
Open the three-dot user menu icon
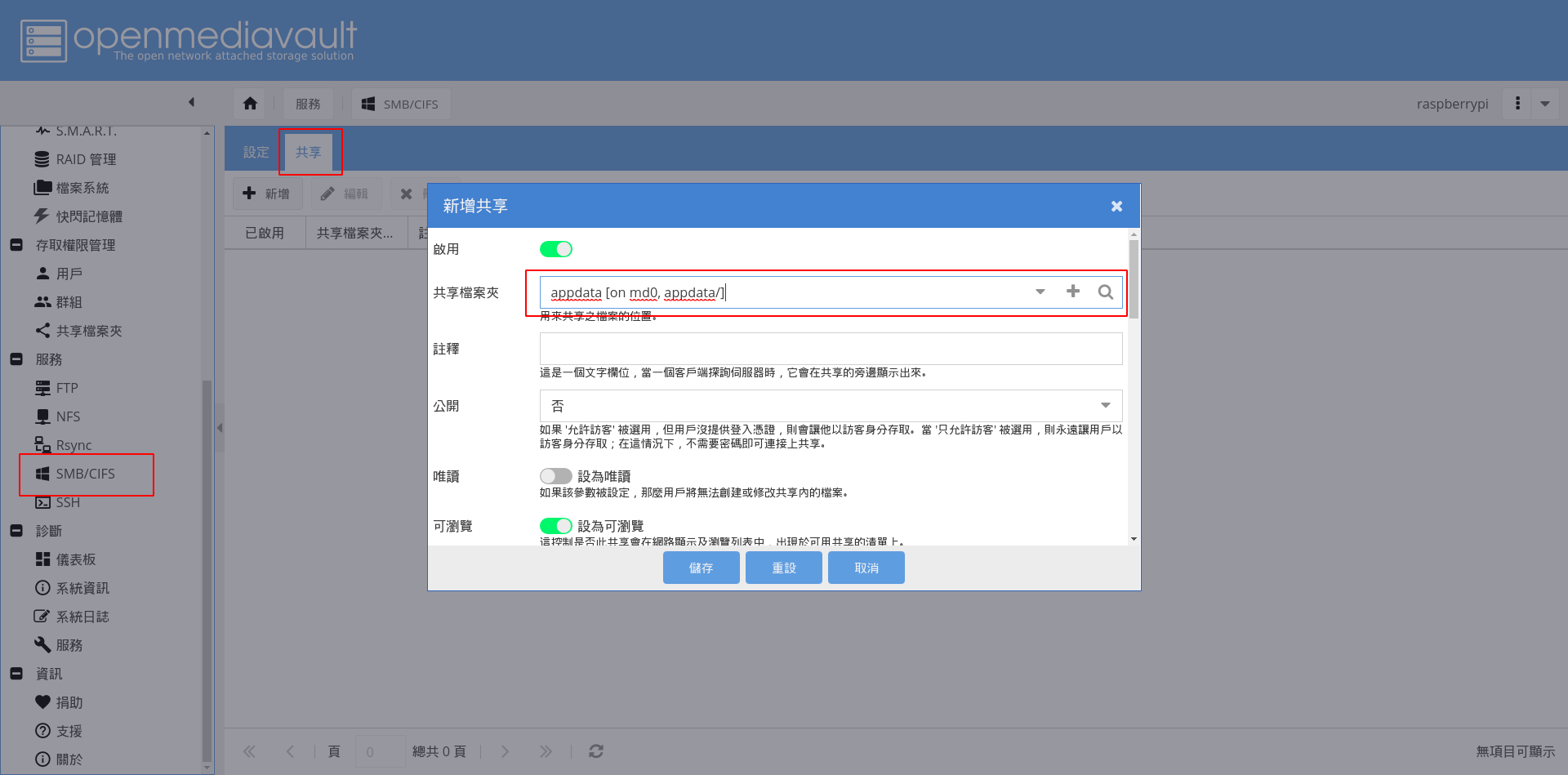pos(1517,104)
